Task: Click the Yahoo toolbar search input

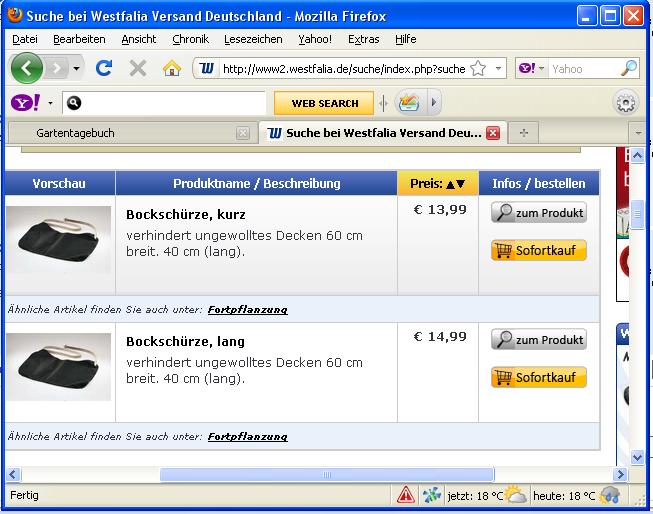Action: (164, 102)
